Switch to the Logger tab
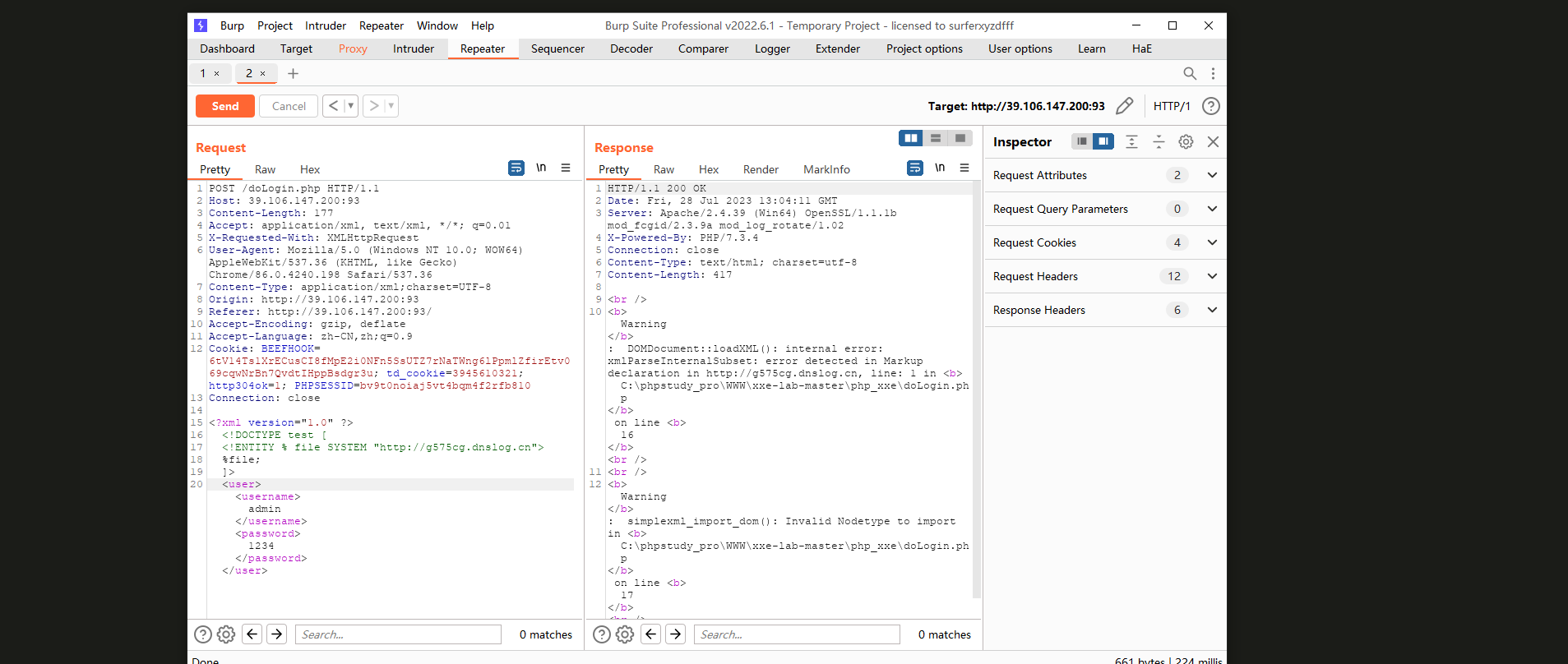The width and height of the screenshot is (1568, 664). pyautogui.click(x=772, y=48)
